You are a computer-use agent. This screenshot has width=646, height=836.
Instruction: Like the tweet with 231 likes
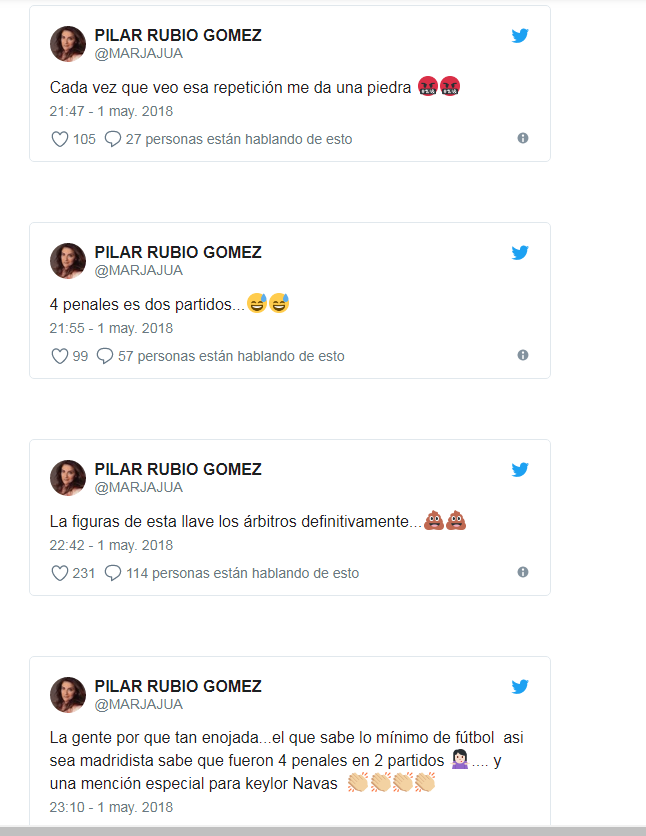click(x=60, y=573)
